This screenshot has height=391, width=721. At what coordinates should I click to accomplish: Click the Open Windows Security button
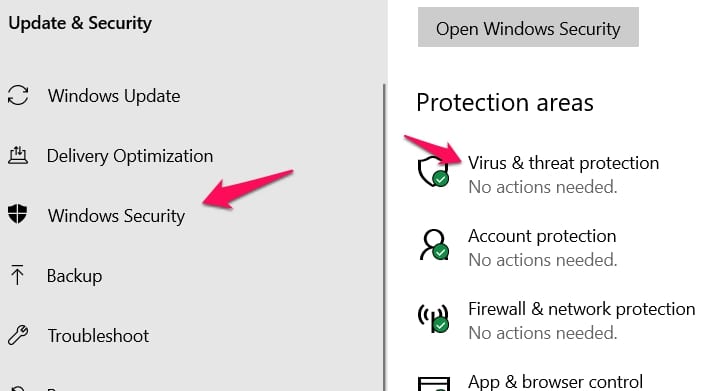pos(528,27)
